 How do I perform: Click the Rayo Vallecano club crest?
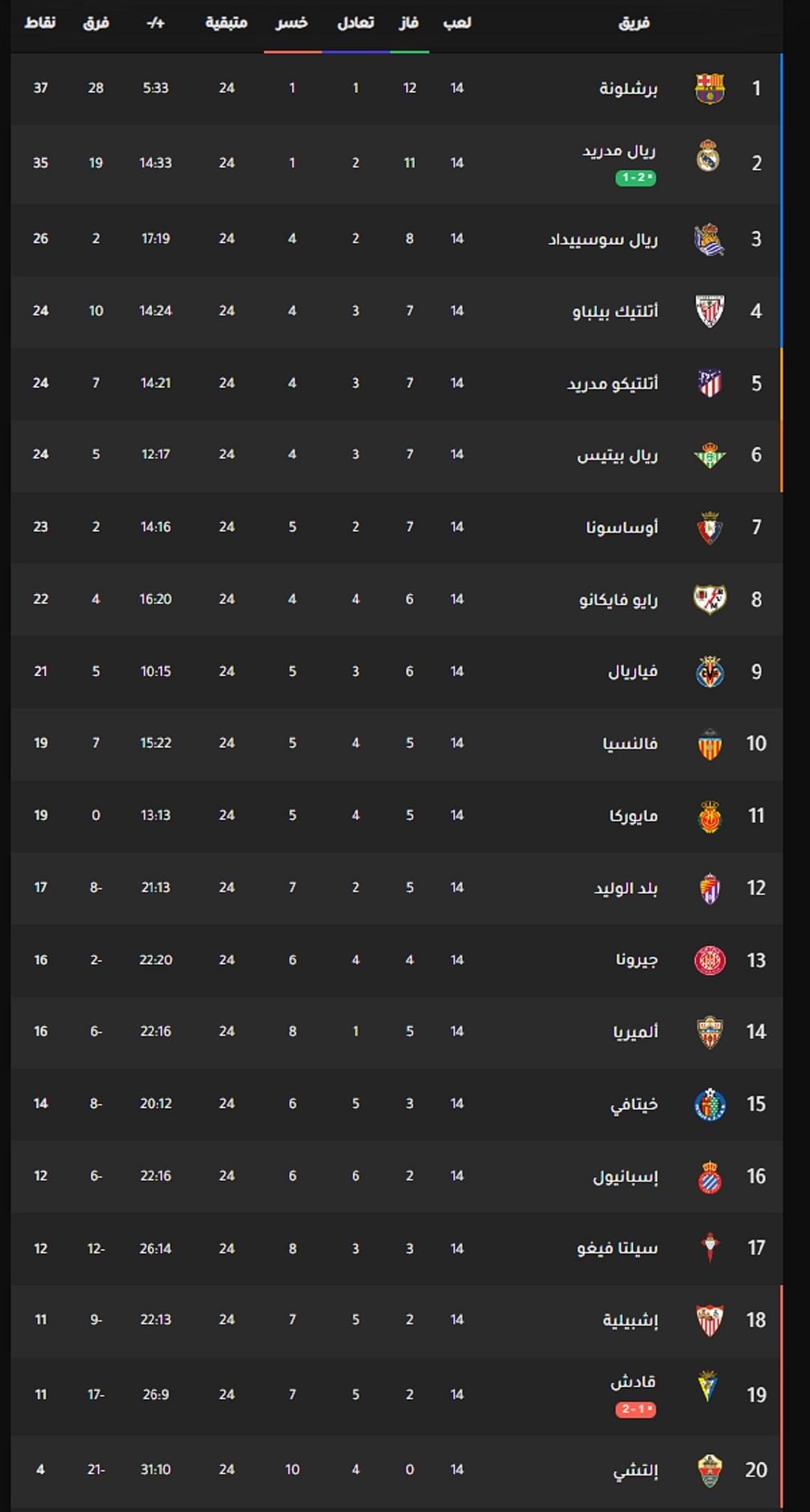709,599
